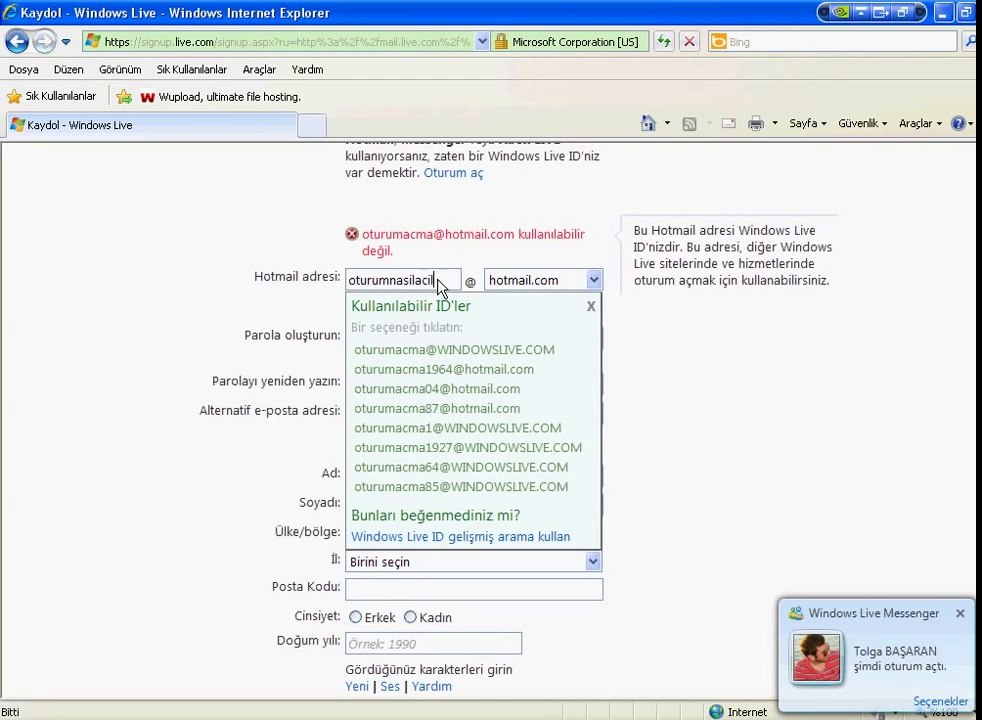The height and width of the screenshot is (720, 982).
Task: Choose oturumacma1@WINDOWSLIVE.COM suggestion
Action: click(x=458, y=428)
